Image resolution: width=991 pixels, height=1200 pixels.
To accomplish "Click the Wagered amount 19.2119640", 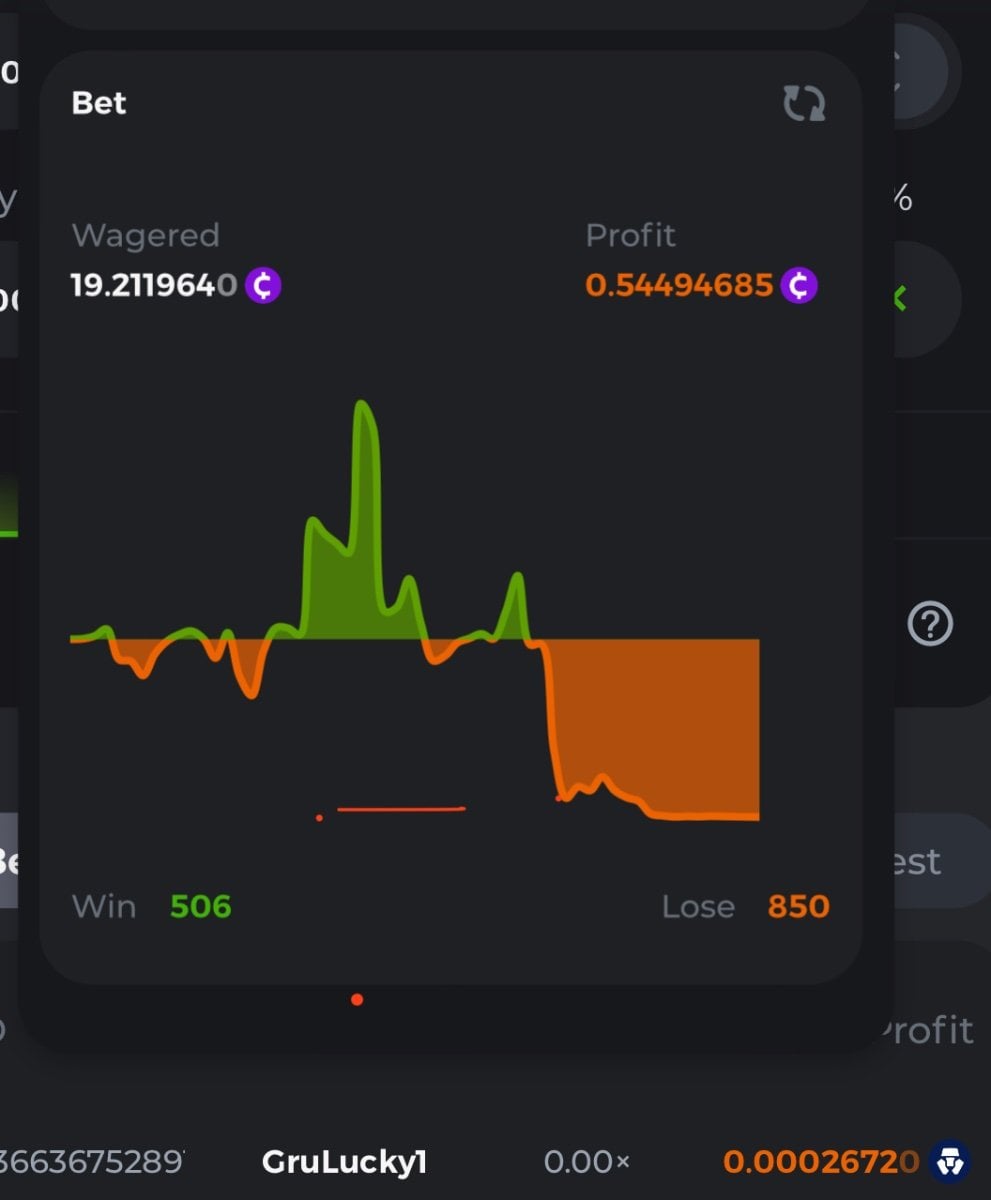I will click(154, 286).
